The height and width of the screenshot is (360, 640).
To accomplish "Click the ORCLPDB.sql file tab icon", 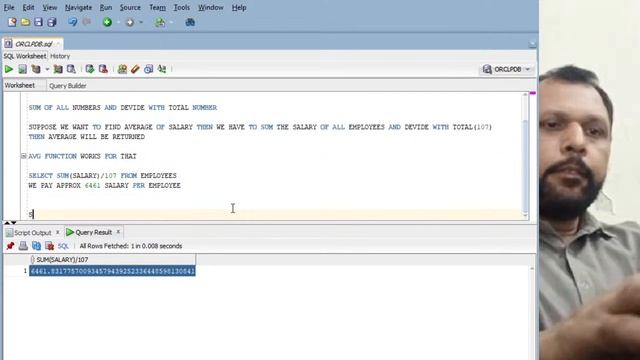I will [x=8, y=43].
